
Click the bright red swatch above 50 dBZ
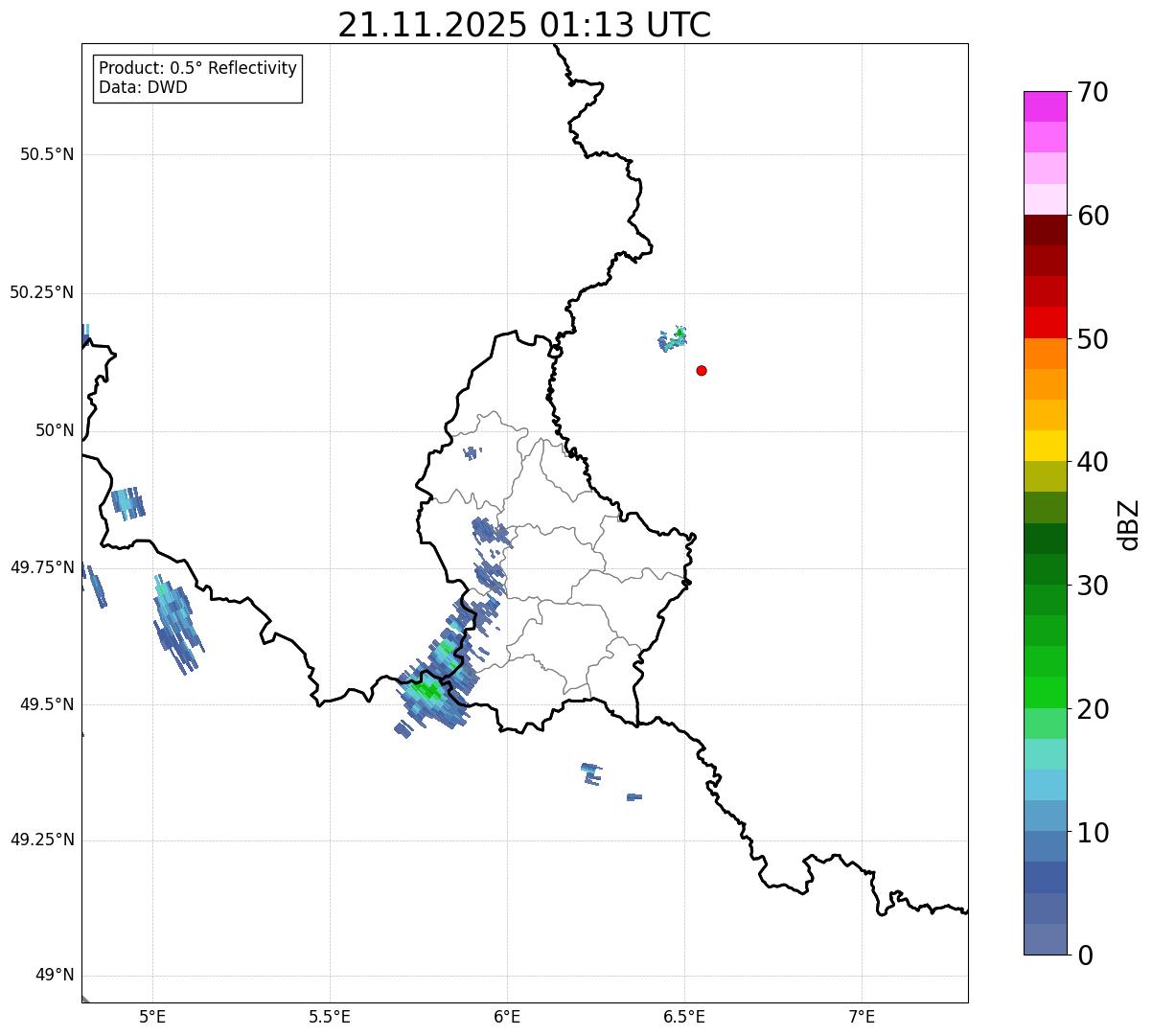click(x=1045, y=322)
